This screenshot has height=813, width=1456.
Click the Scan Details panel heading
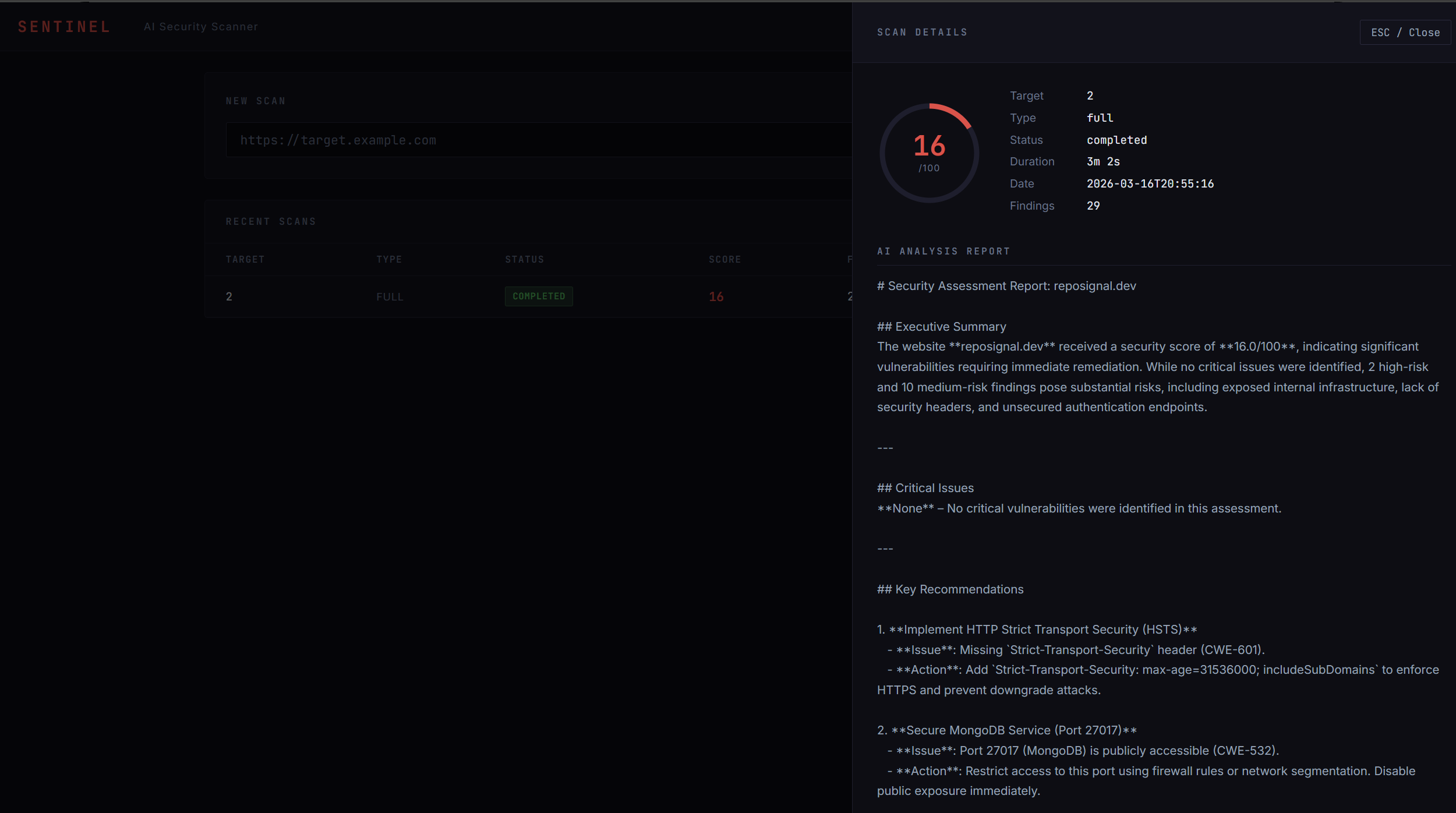point(922,33)
